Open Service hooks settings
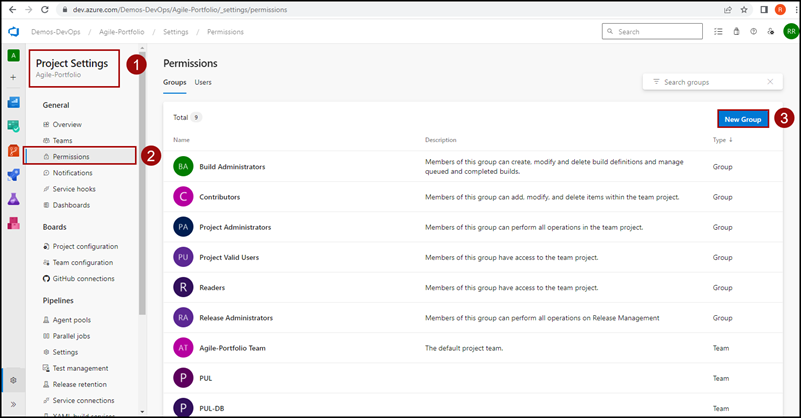 (x=74, y=189)
